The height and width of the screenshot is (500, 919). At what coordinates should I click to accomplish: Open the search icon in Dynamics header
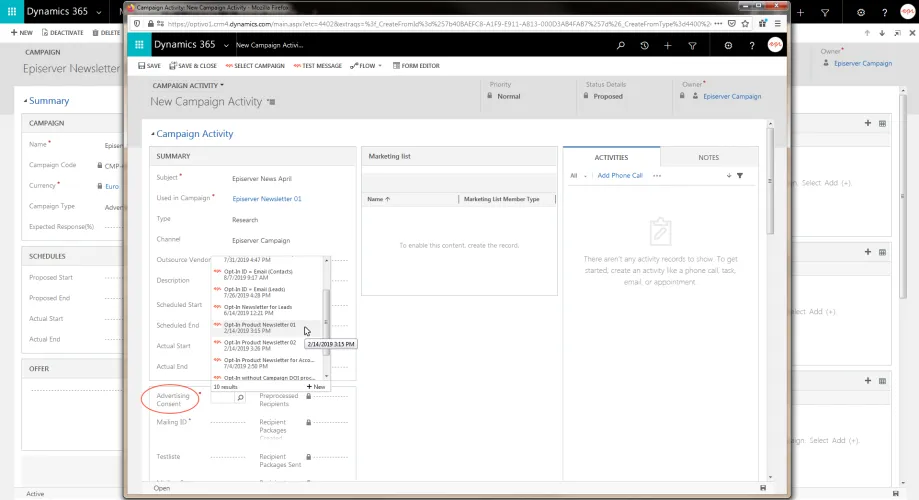(621, 45)
